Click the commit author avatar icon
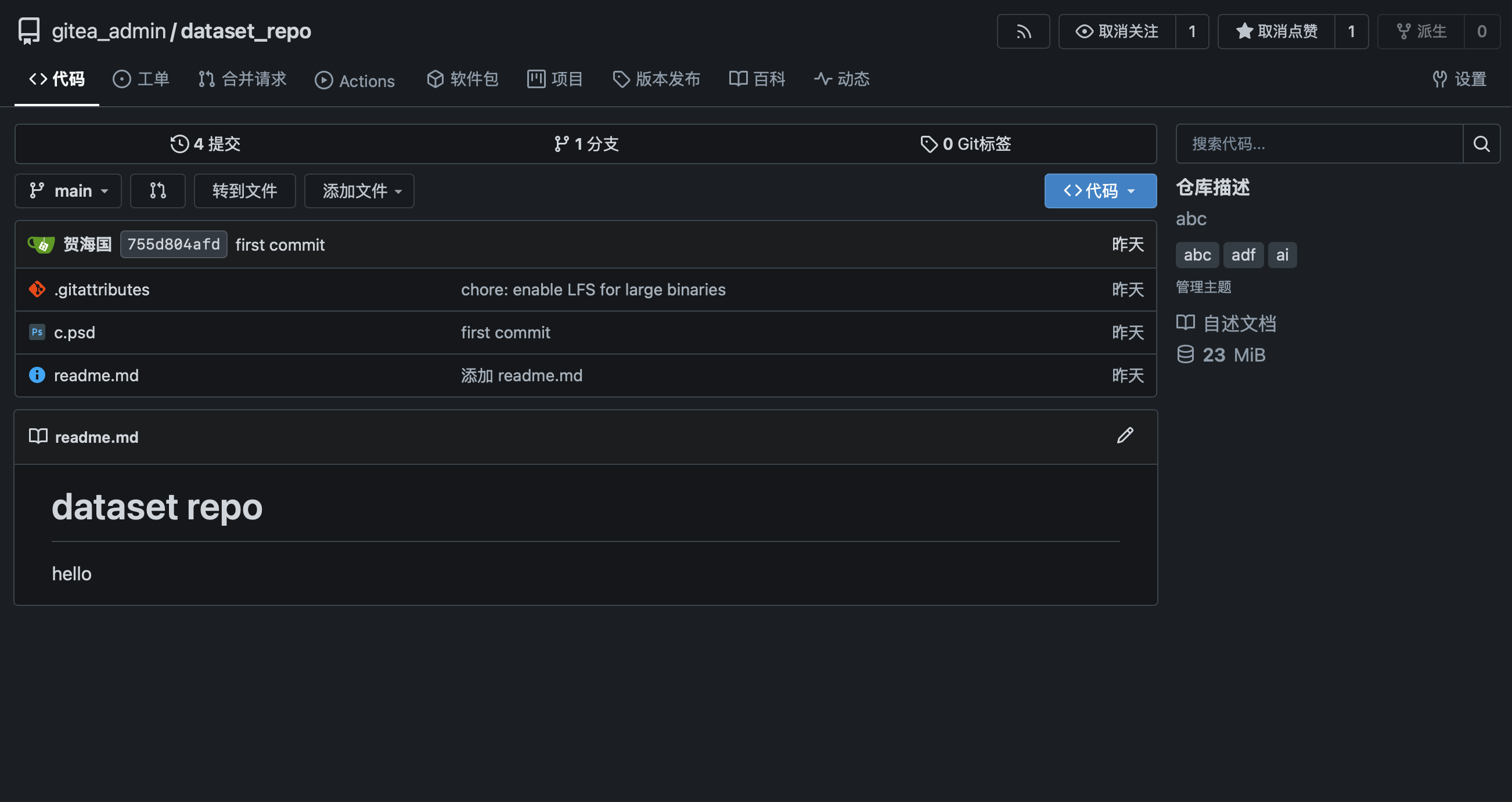The image size is (1512, 802). [x=41, y=244]
